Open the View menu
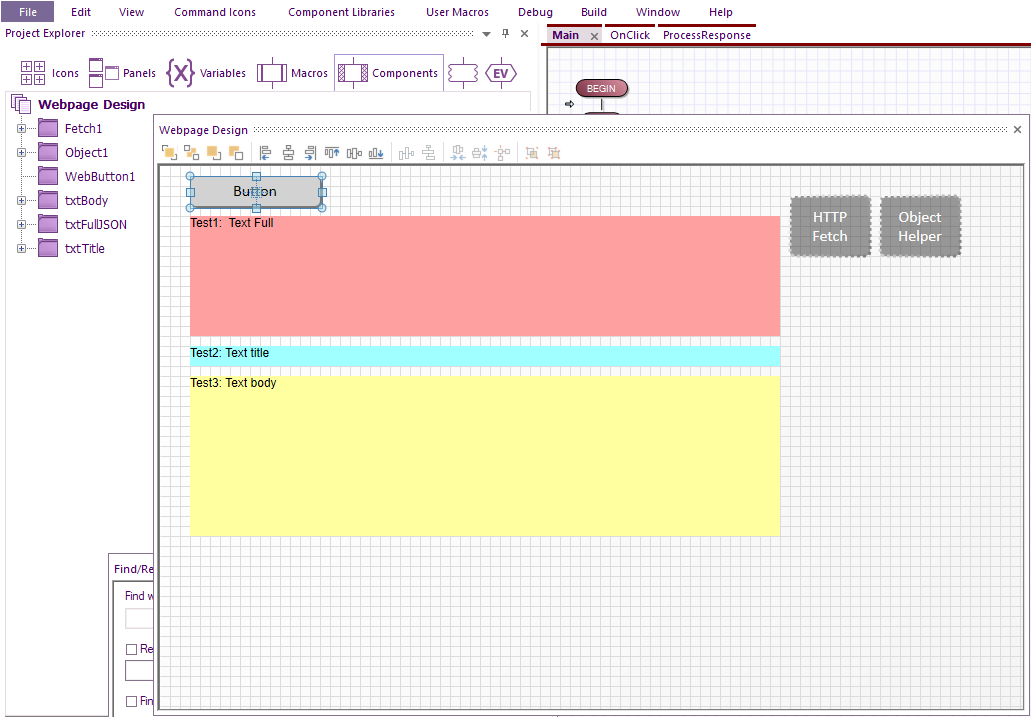This screenshot has width=1031, height=717. coord(132,12)
